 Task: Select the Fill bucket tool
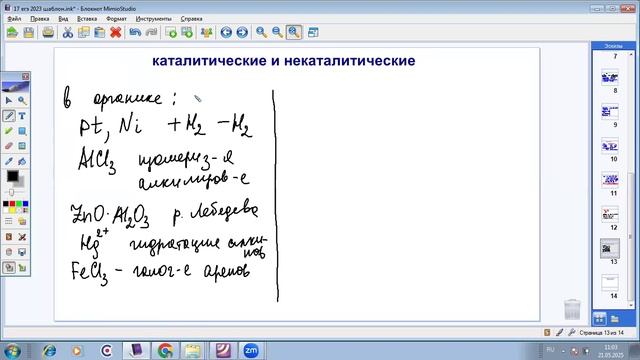(x=22, y=161)
